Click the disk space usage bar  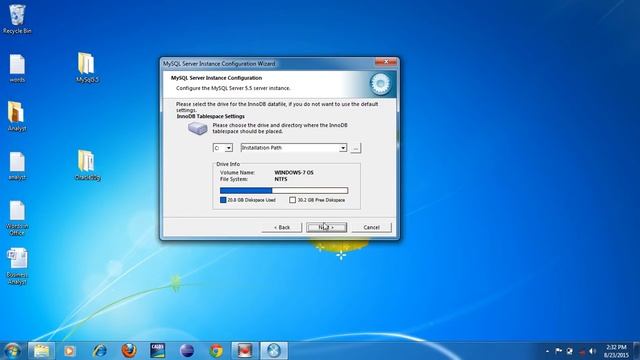tap(284, 191)
